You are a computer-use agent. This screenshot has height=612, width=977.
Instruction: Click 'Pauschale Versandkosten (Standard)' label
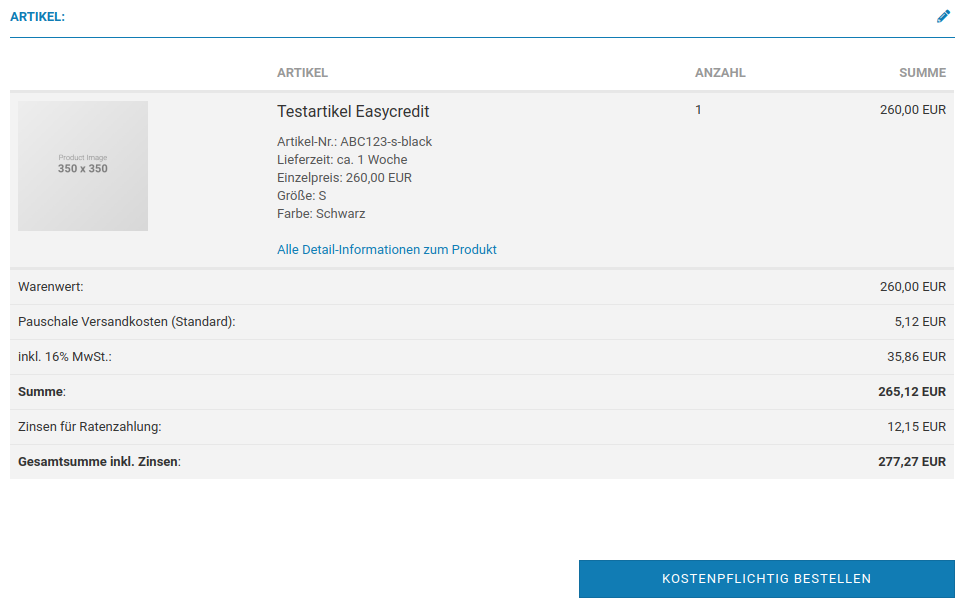coord(126,322)
